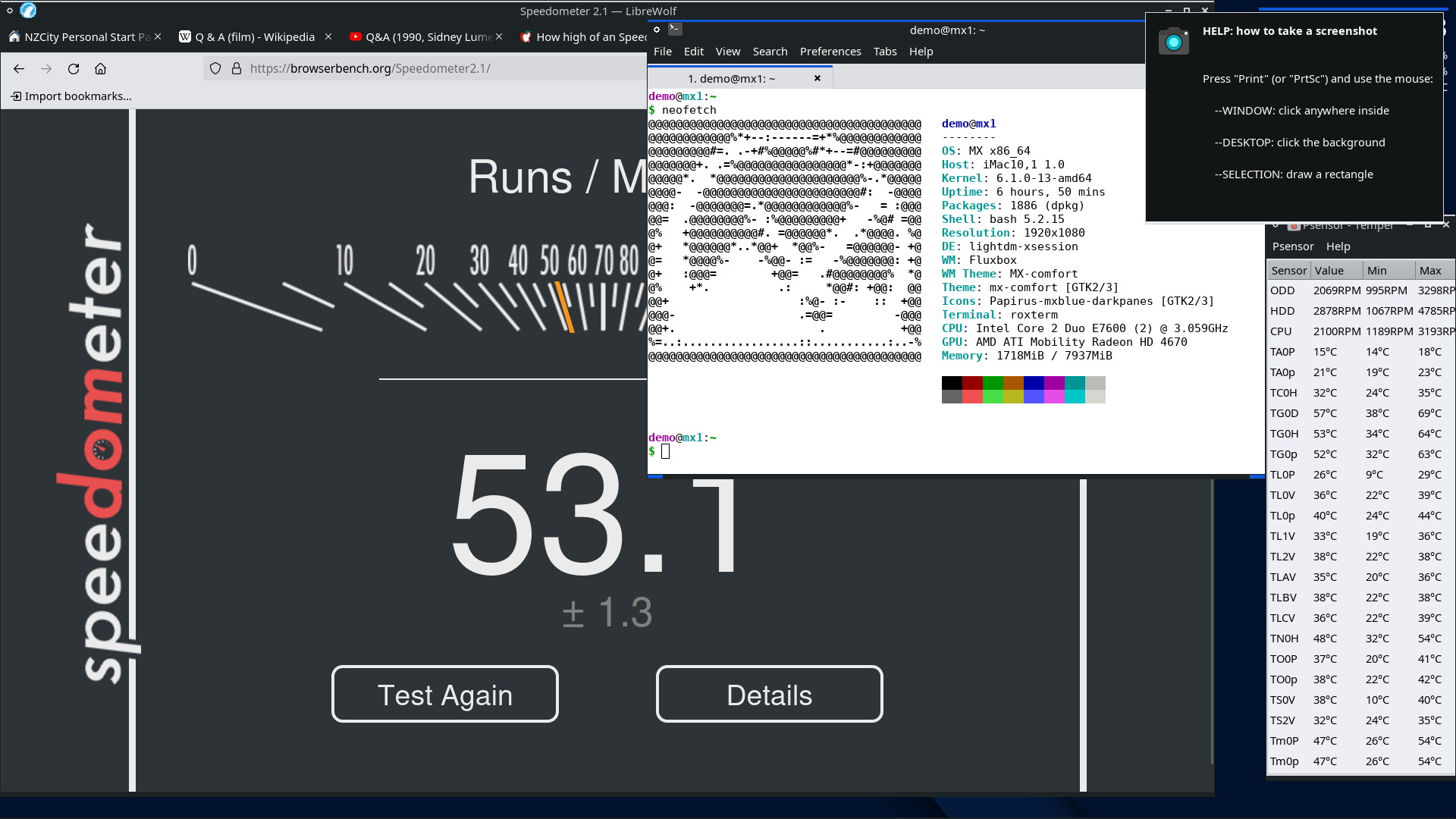Click the browser reload icon
The image size is (1456, 819).
(x=74, y=68)
